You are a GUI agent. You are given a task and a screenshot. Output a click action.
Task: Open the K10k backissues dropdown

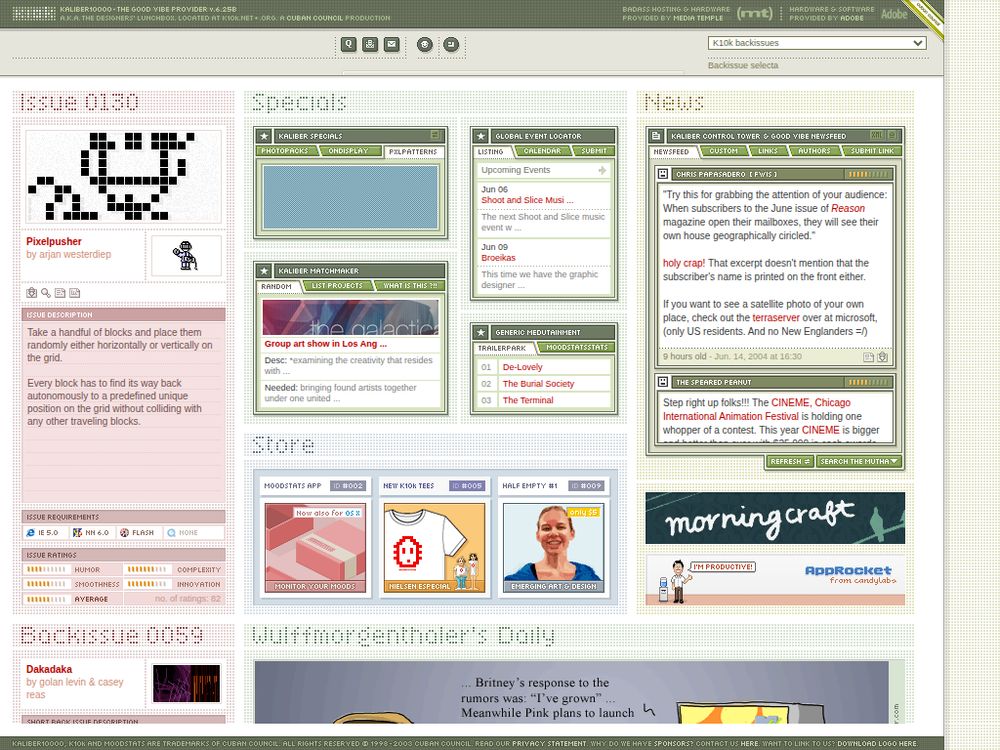pyautogui.click(x=817, y=43)
